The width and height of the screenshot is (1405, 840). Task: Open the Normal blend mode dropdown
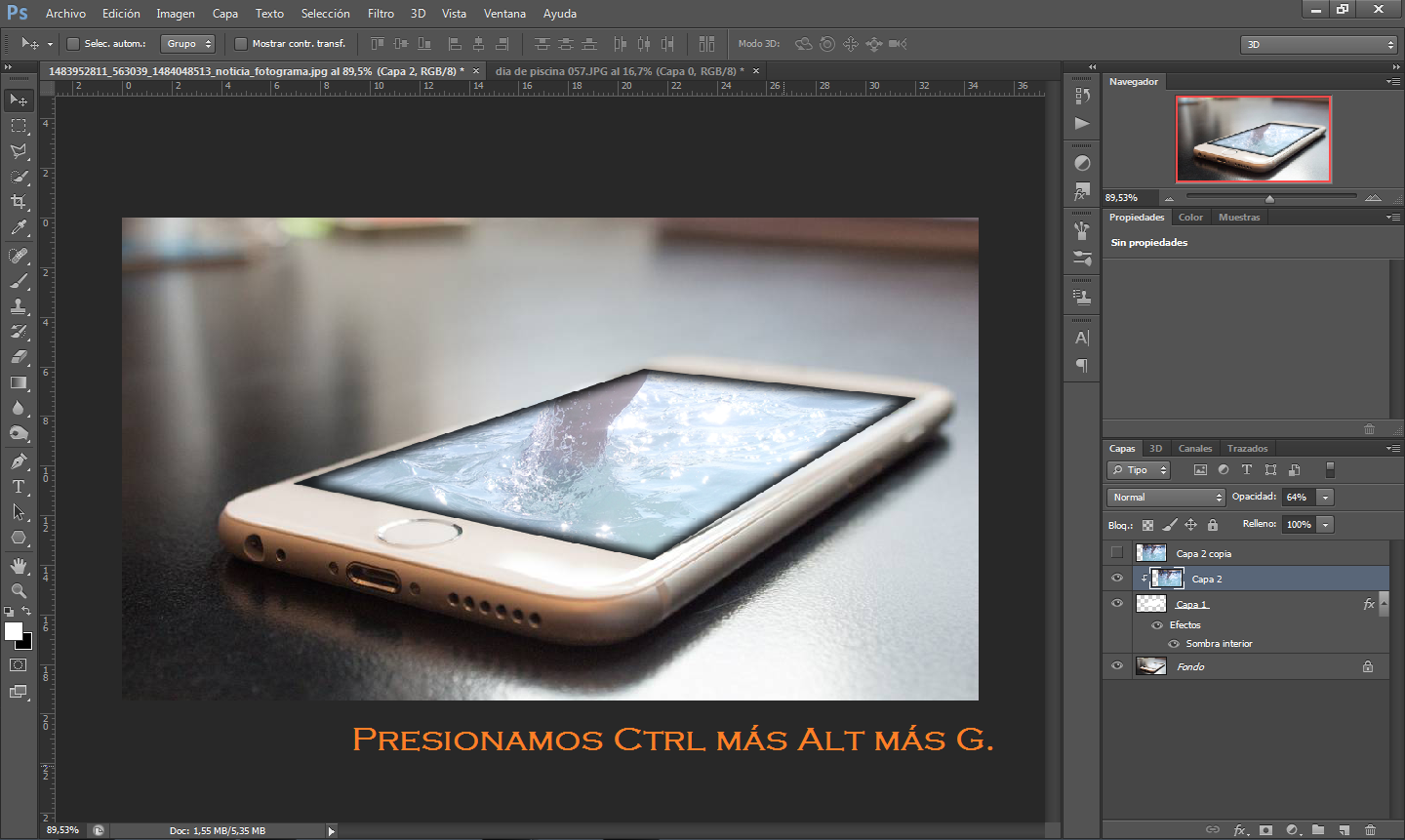[x=1166, y=498]
